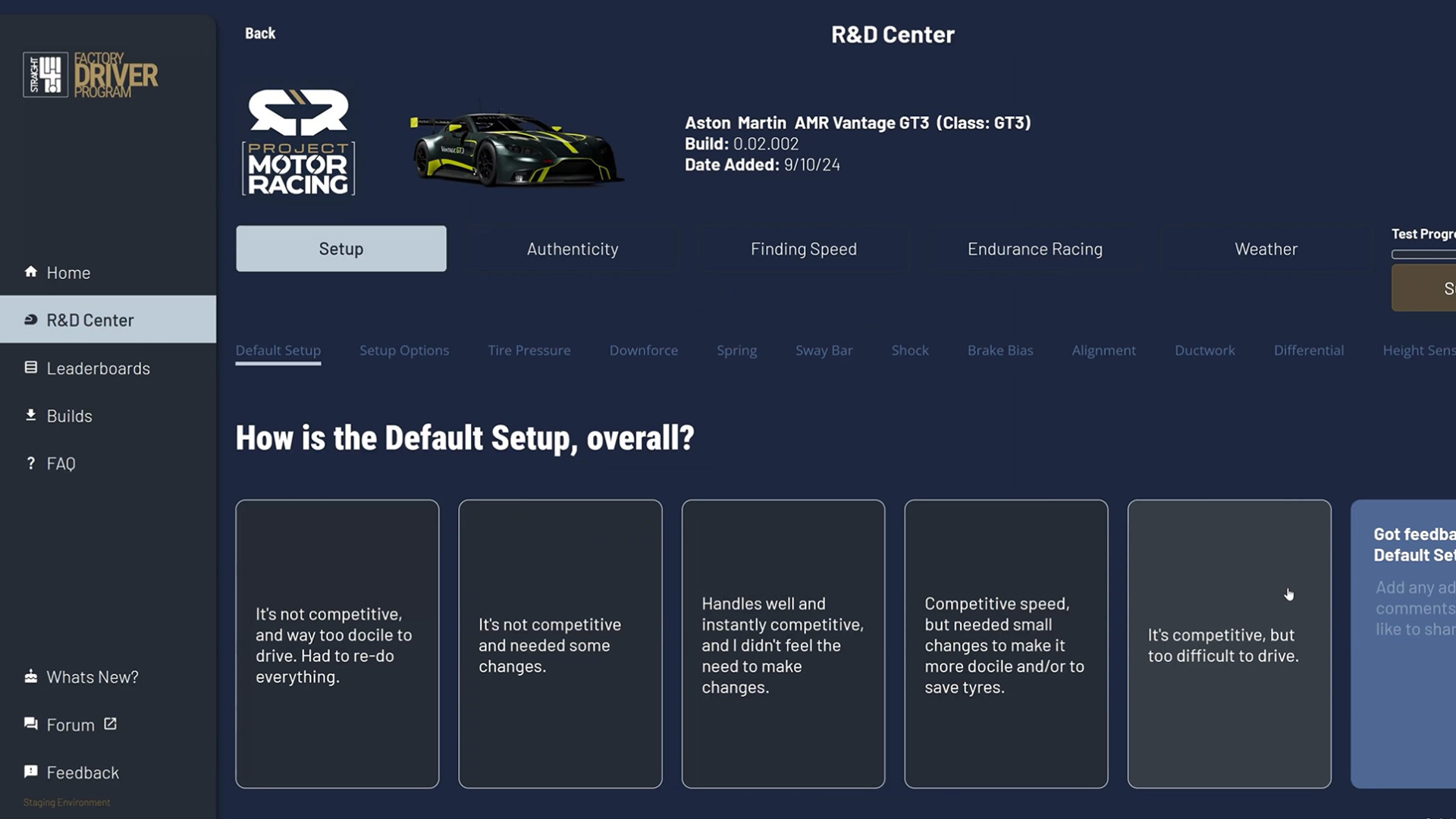Image resolution: width=1456 pixels, height=819 pixels.
Task: Click the Factory Driver Program logo
Action: coord(90,74)
